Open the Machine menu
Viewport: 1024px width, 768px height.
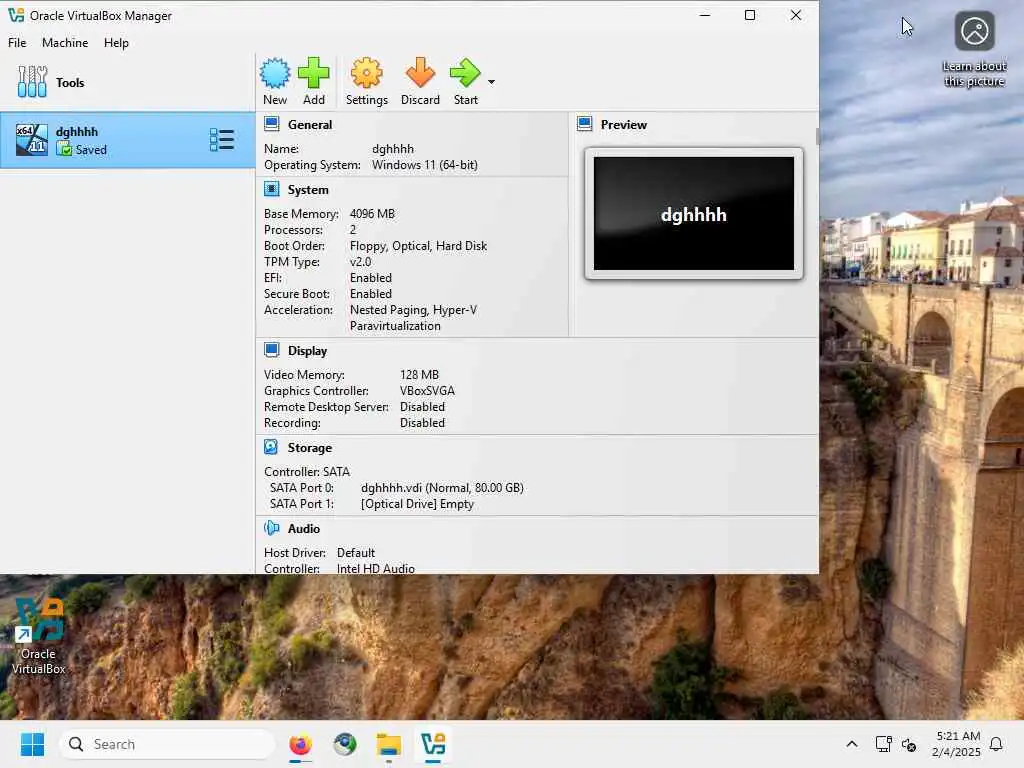[x=65, y=42]
